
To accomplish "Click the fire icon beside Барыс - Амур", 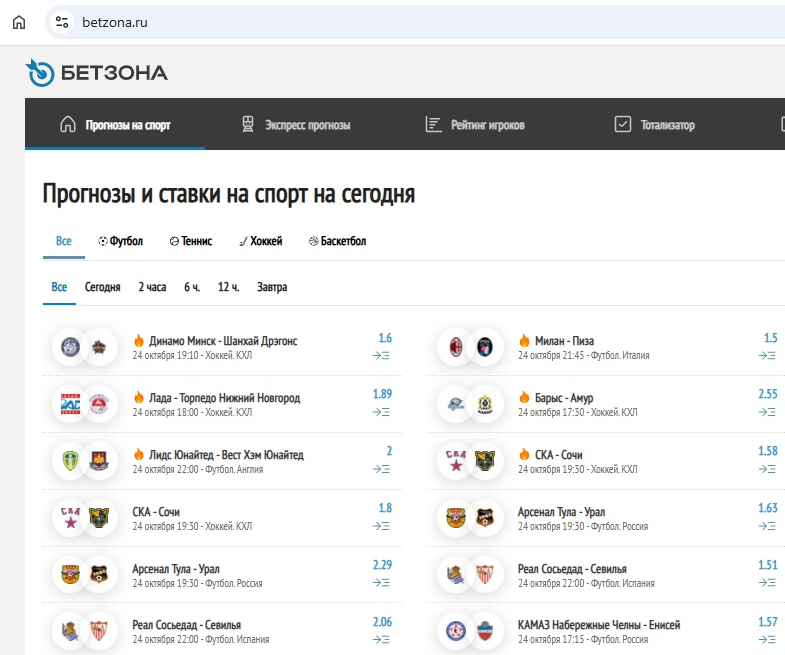I will point(524,397).
